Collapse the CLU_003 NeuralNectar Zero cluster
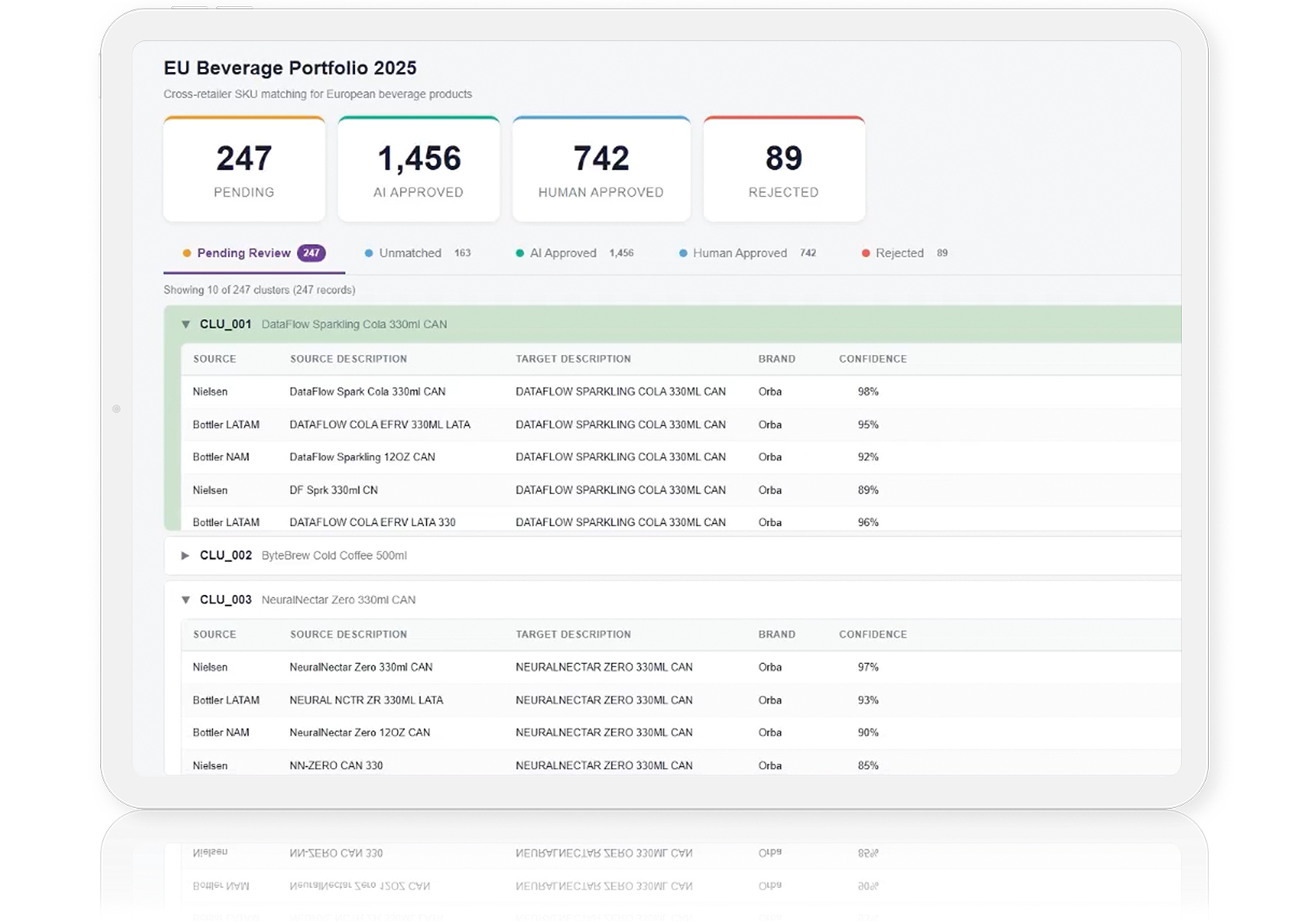 (x=185, y=600)
